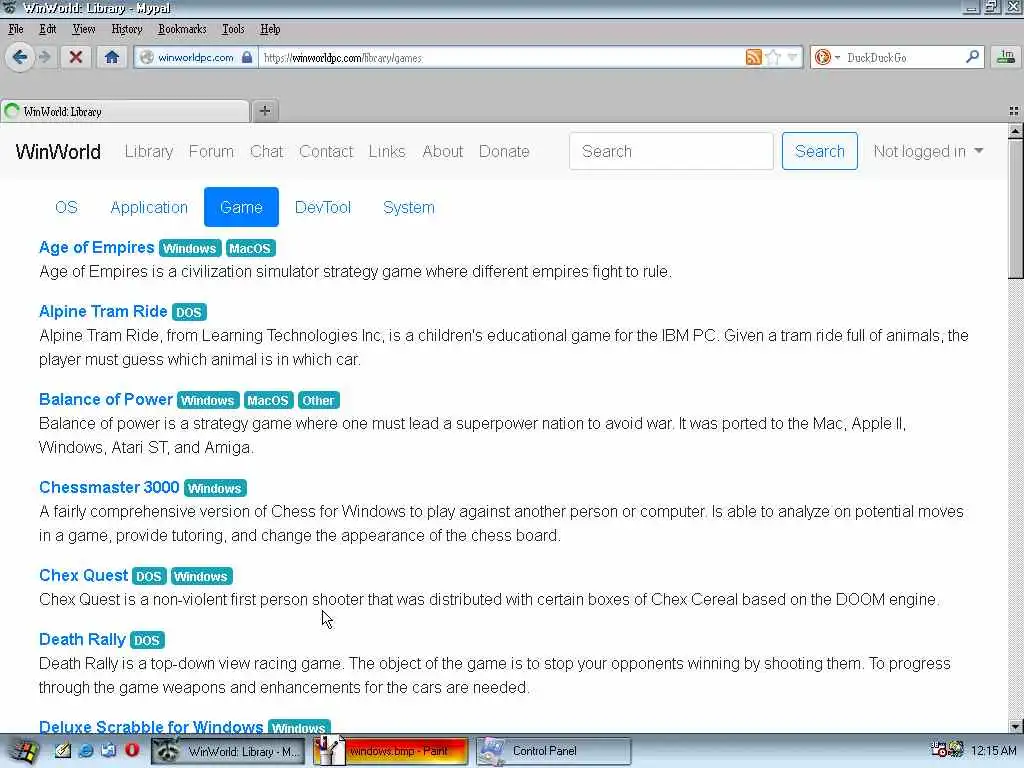1024x768 pixels.
Task: Click the Other tag beside Balance of Power
Action: click(318, 400)
